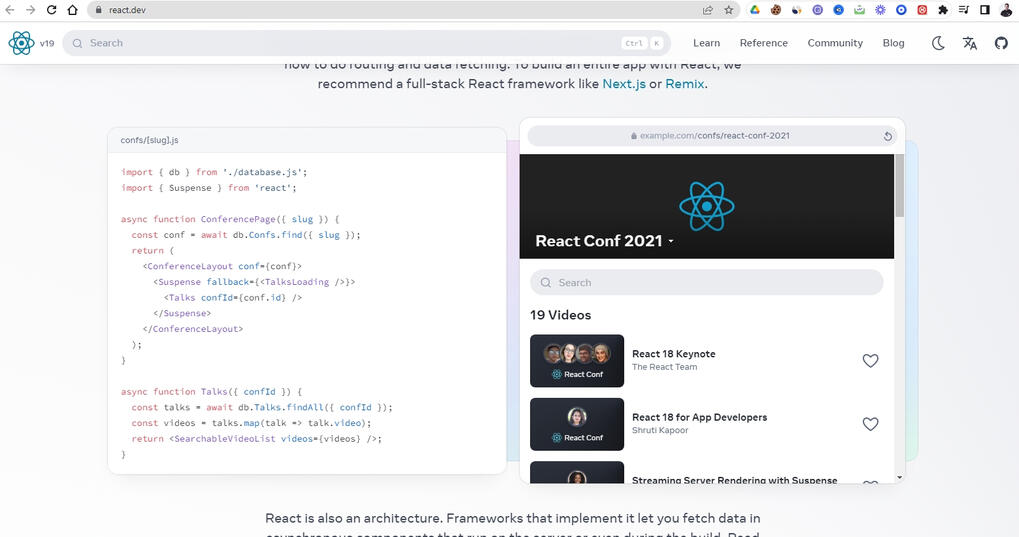This screenshot has height=537, width=1019.
Task: Click the example.com preview address bar
Action: coord(710,136)
